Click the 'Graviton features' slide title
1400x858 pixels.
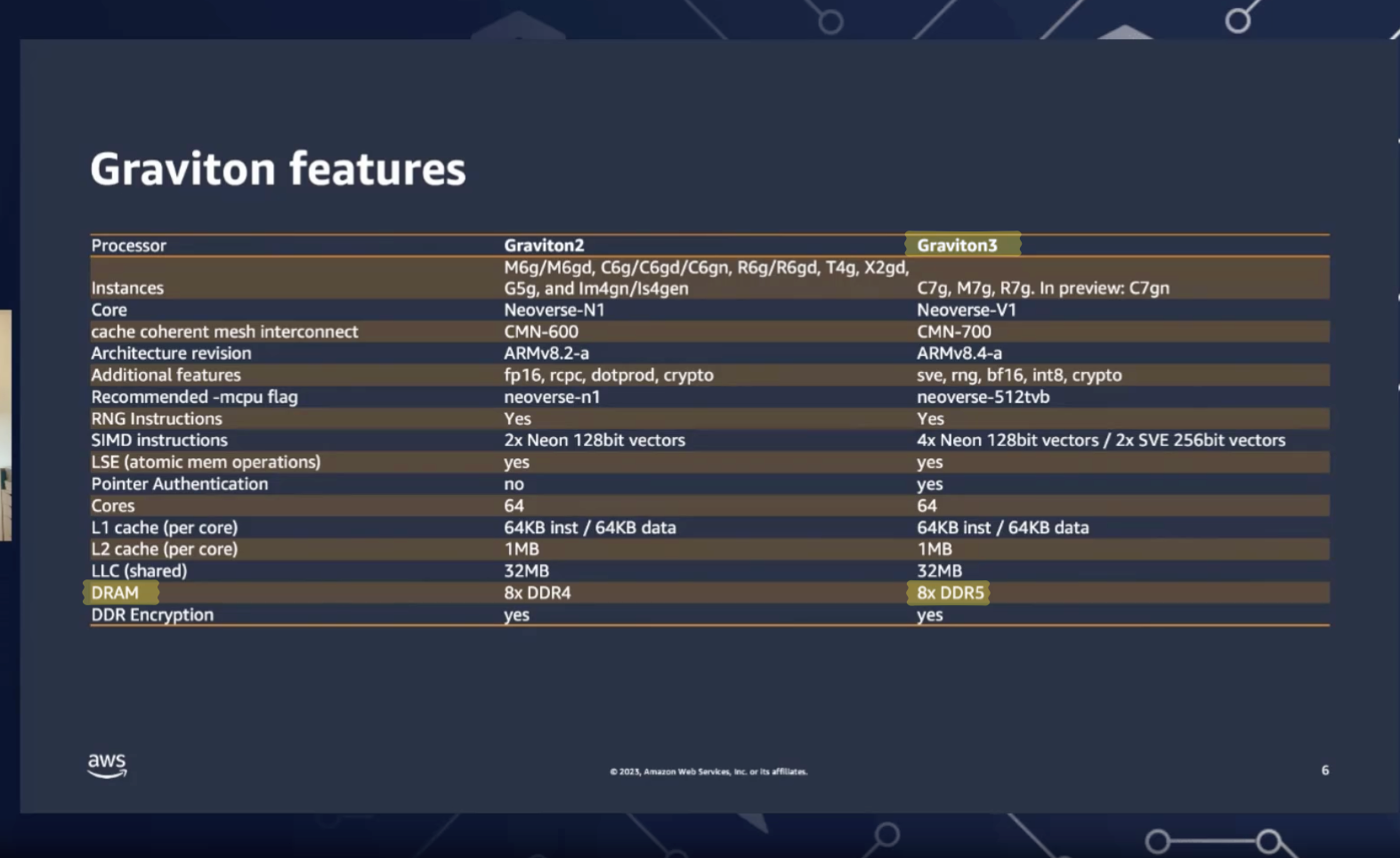(x=278, y=168)
